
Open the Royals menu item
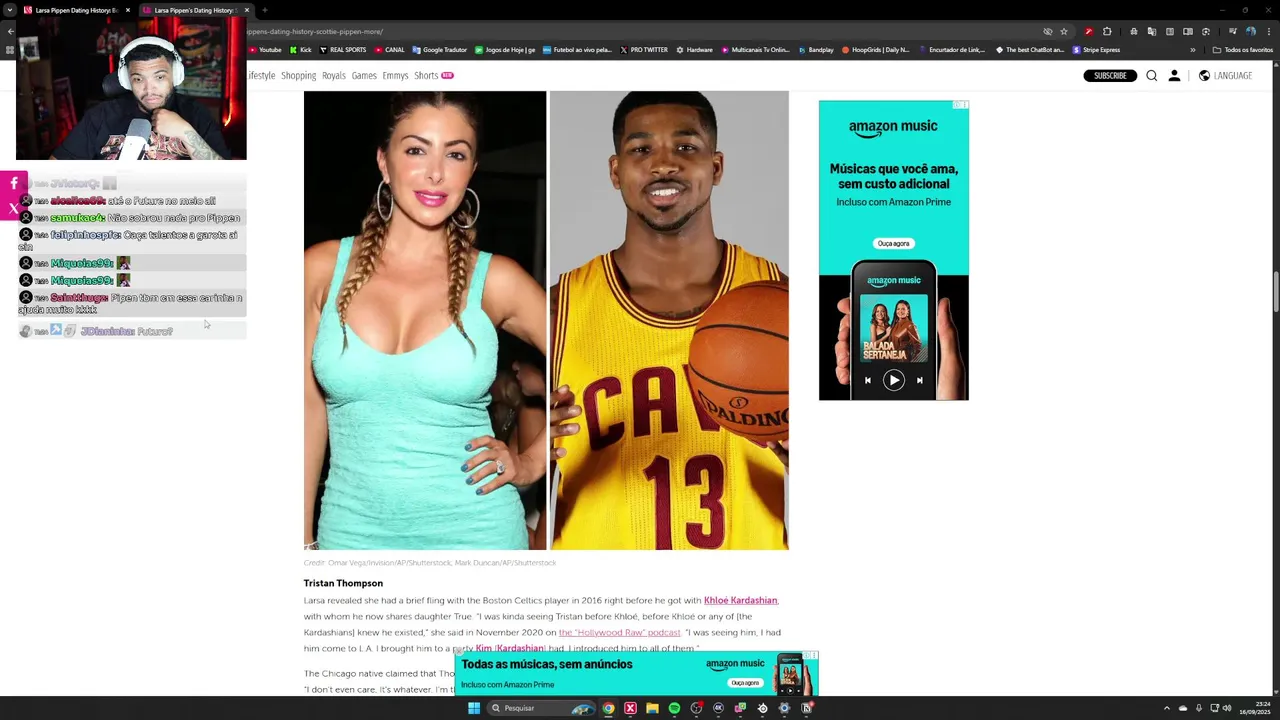coord(333,76)
